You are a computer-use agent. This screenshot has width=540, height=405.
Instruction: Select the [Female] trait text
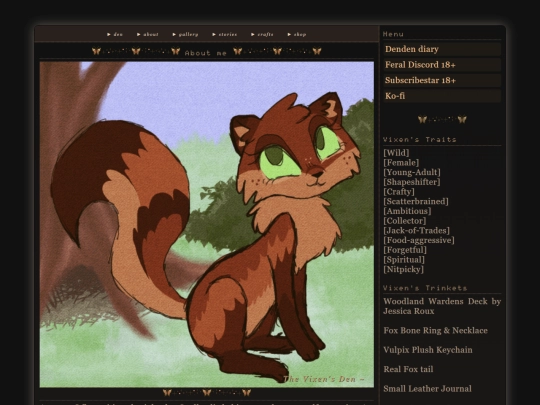401,163
